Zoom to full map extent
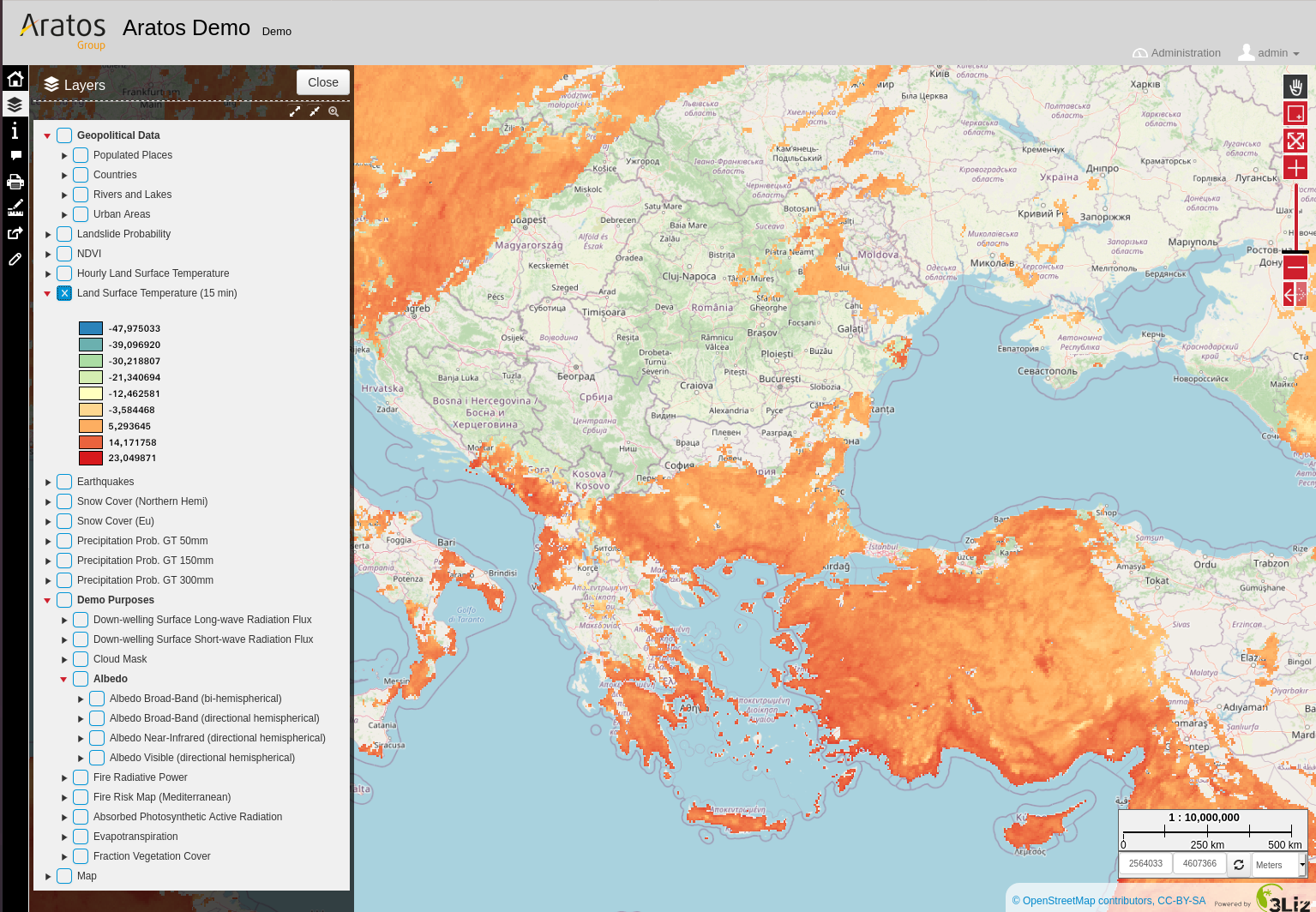Screen dimensions: 1316x912 pyautogui.click(x=1295, y=141)
